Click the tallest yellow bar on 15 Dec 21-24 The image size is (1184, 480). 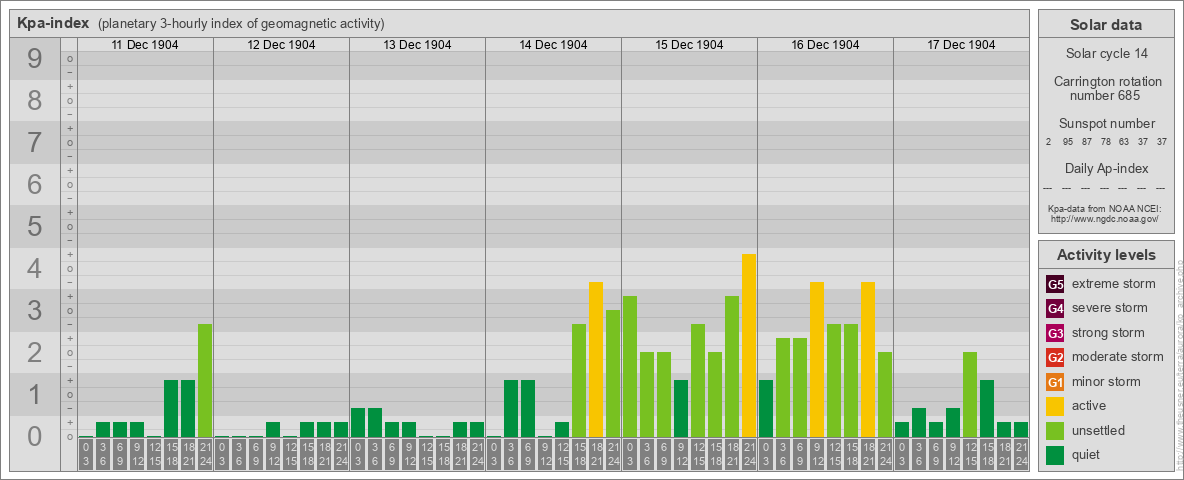click(749, 346)
